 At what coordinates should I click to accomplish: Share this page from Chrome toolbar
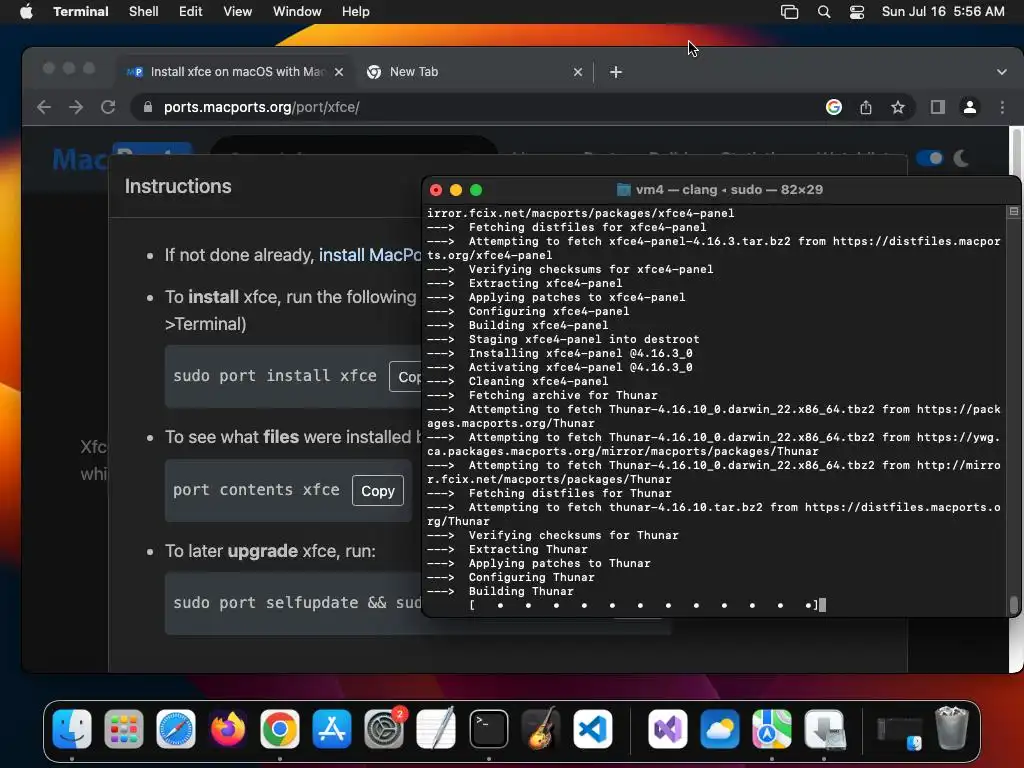tap(866, 107)
